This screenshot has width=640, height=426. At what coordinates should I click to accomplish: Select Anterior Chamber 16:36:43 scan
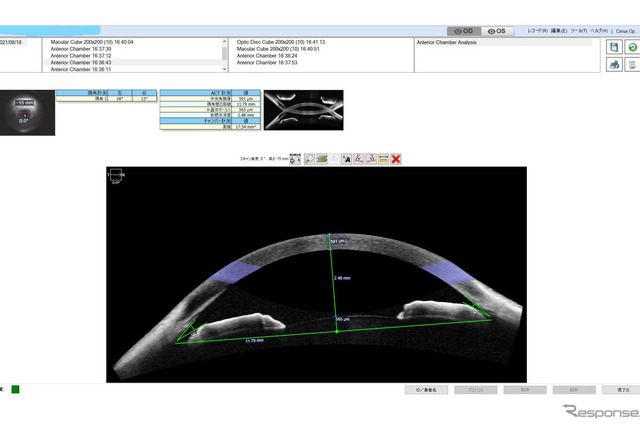coord(81,62)
